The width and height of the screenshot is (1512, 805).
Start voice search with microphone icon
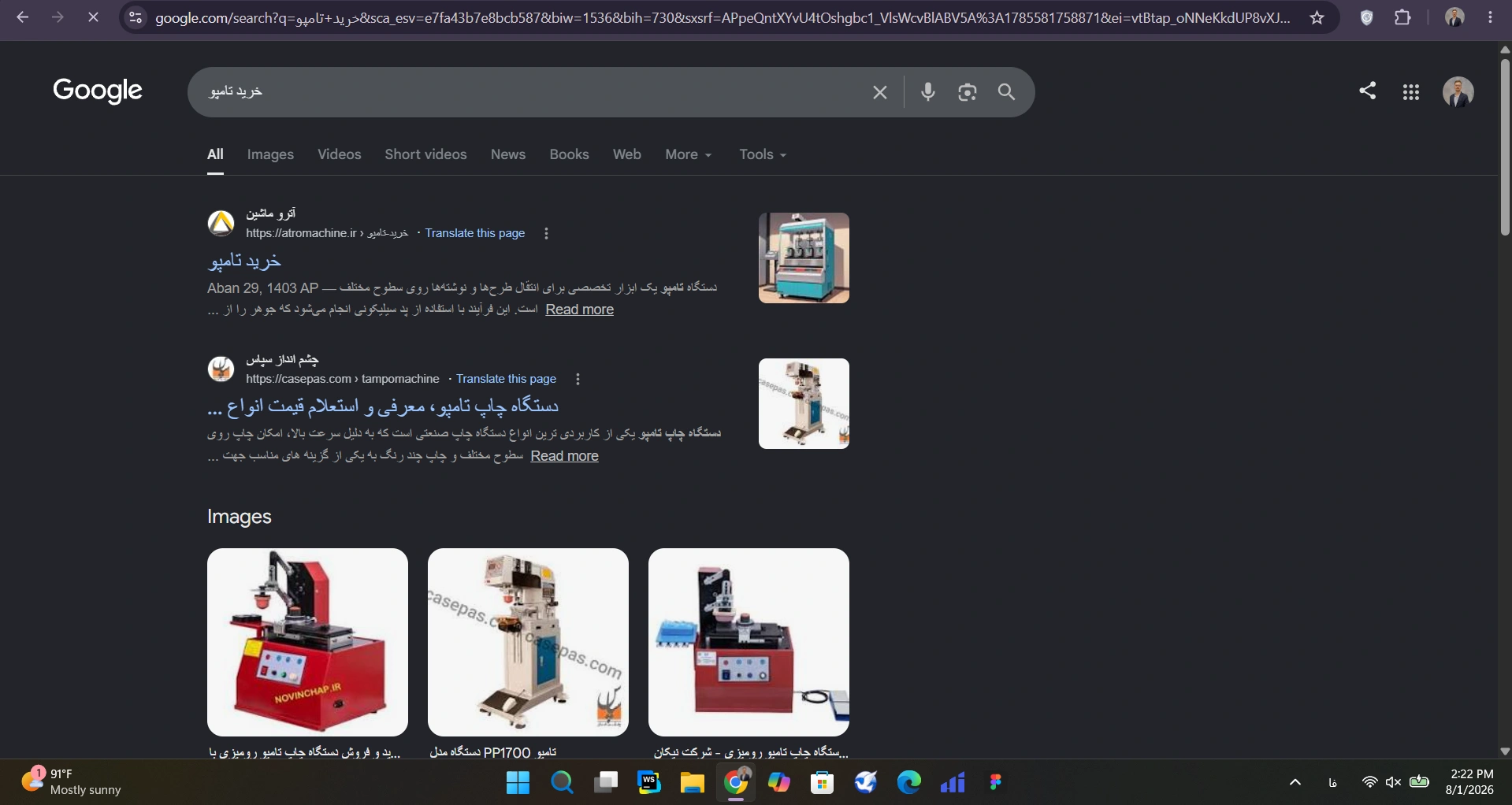(928, 92)
